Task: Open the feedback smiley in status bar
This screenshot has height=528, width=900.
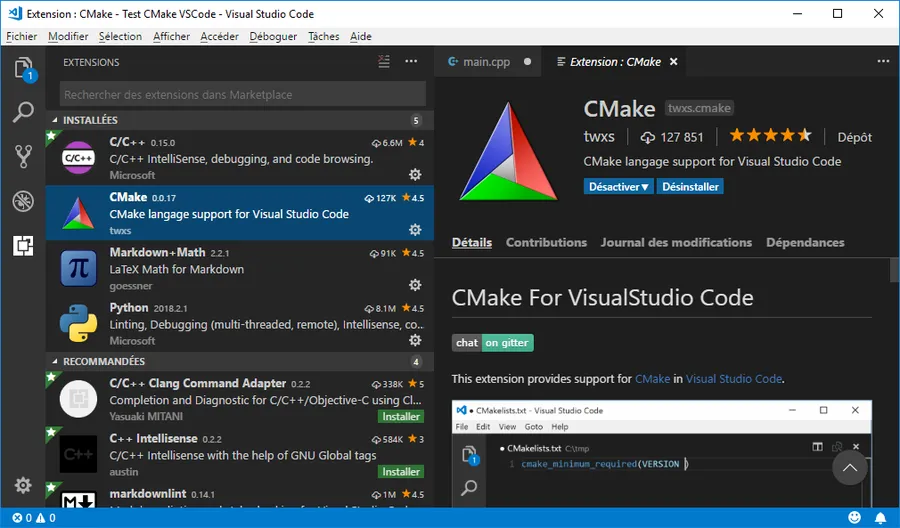Action: 855,518
